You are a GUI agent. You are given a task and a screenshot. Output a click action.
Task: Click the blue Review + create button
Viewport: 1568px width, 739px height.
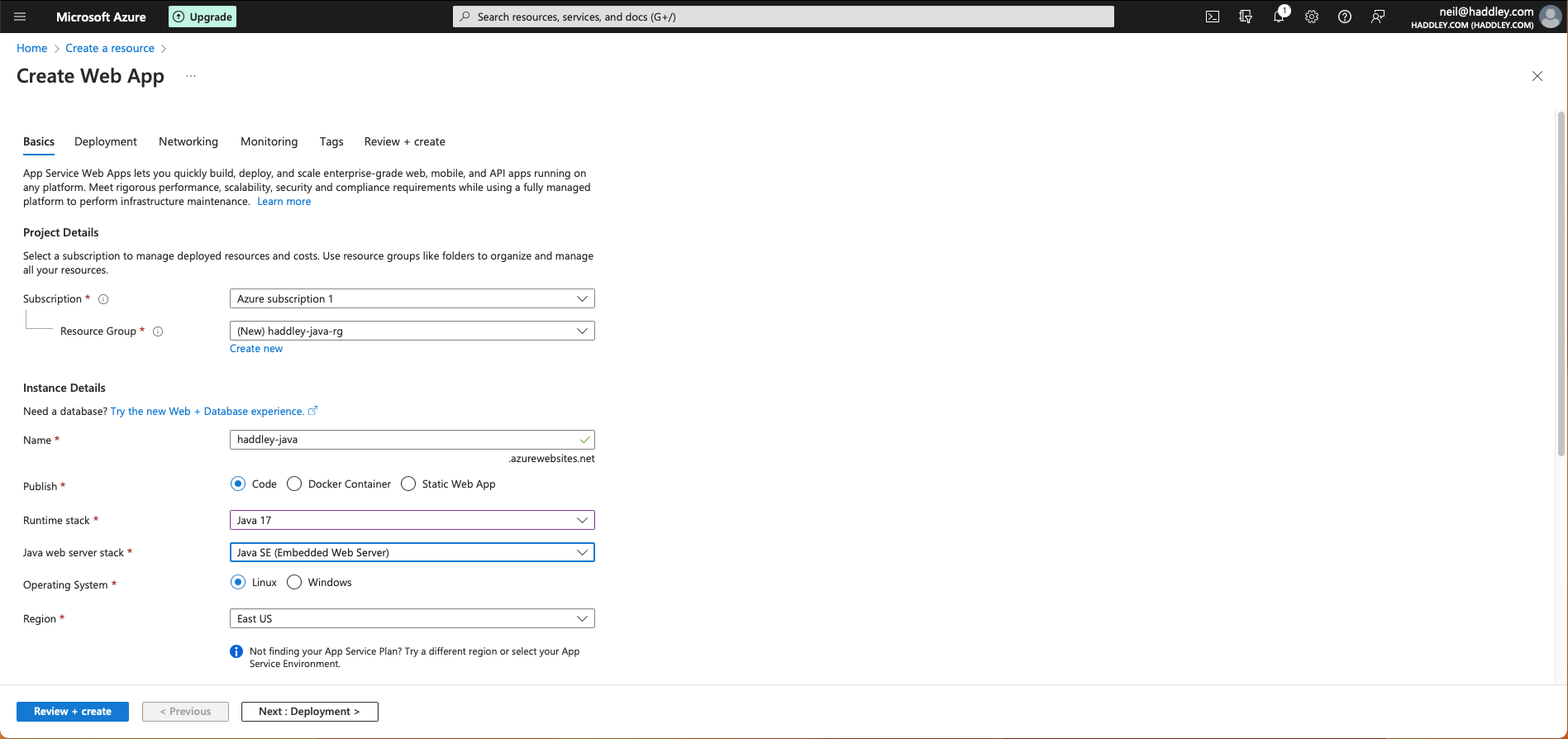[73, 712]
